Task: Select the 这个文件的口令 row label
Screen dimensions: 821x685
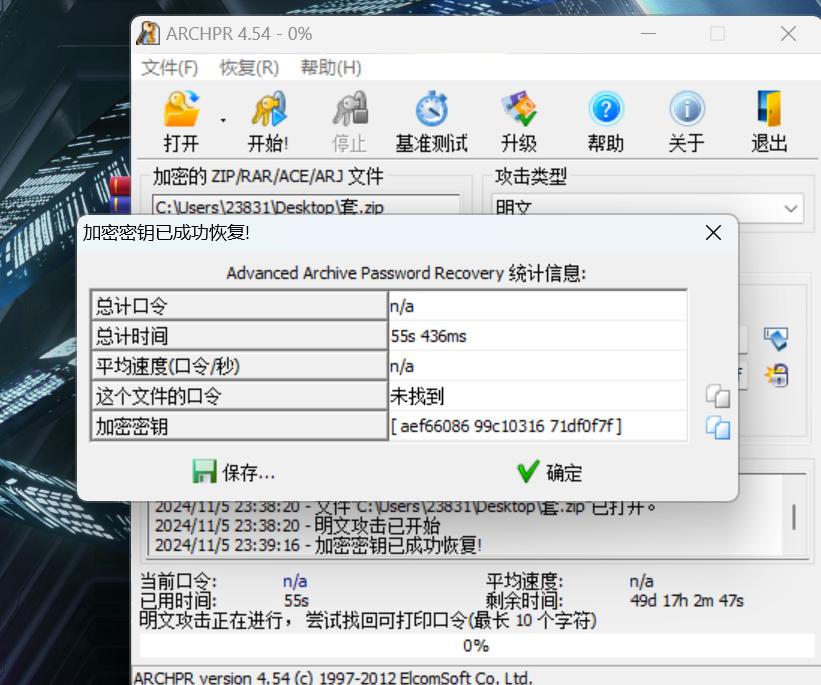Action: pos(239,396)
